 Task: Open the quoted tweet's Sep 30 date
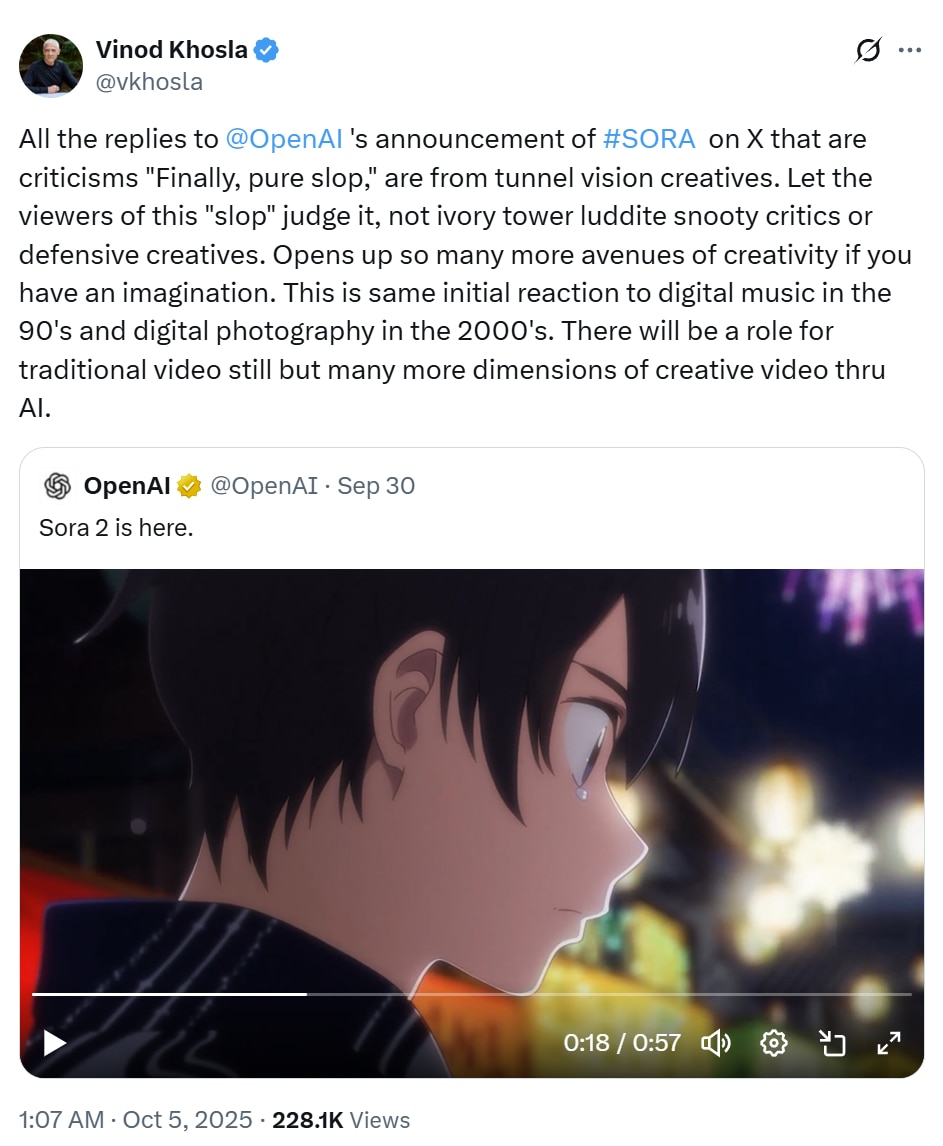coord(376,486)
